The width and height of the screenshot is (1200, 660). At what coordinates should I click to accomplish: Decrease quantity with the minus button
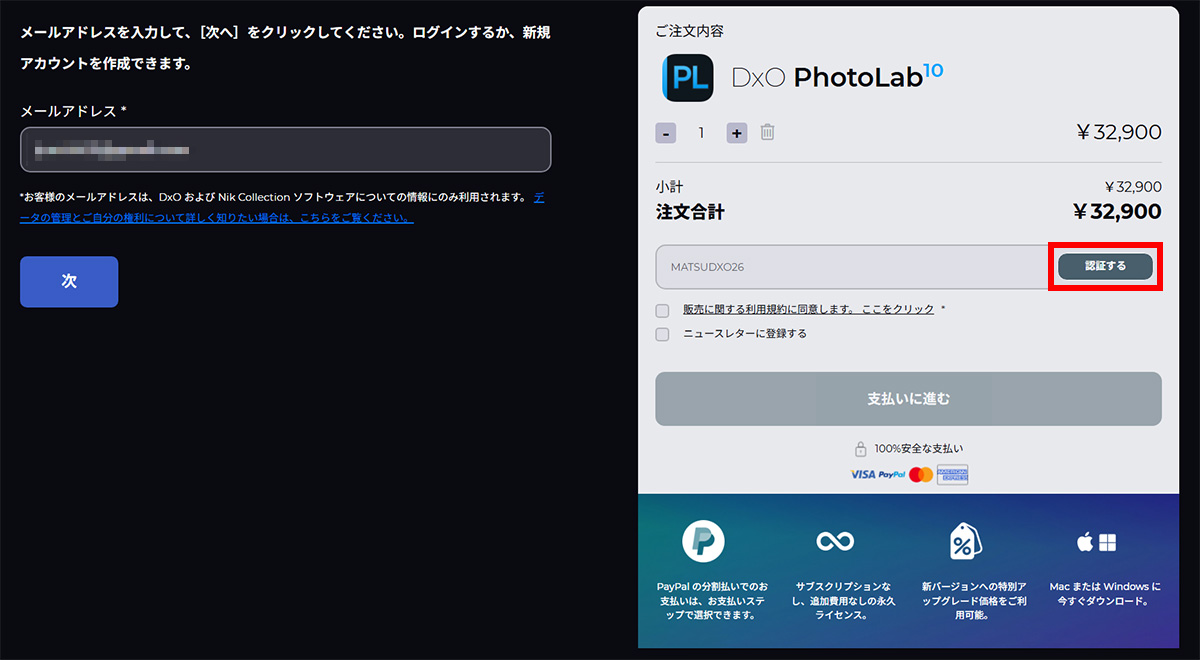(666, 133)
